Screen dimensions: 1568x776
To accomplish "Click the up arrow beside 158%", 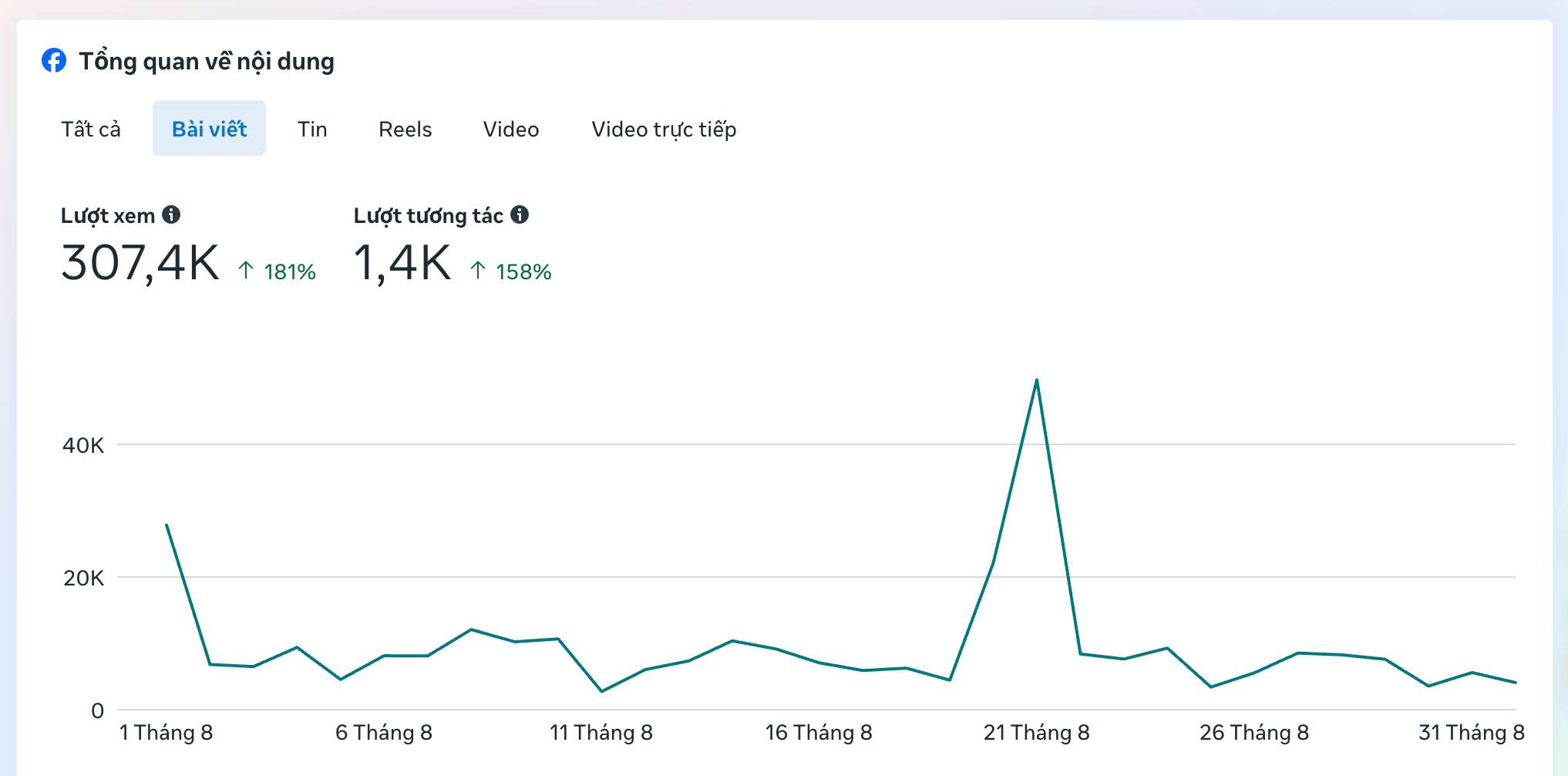I will 478,270.
